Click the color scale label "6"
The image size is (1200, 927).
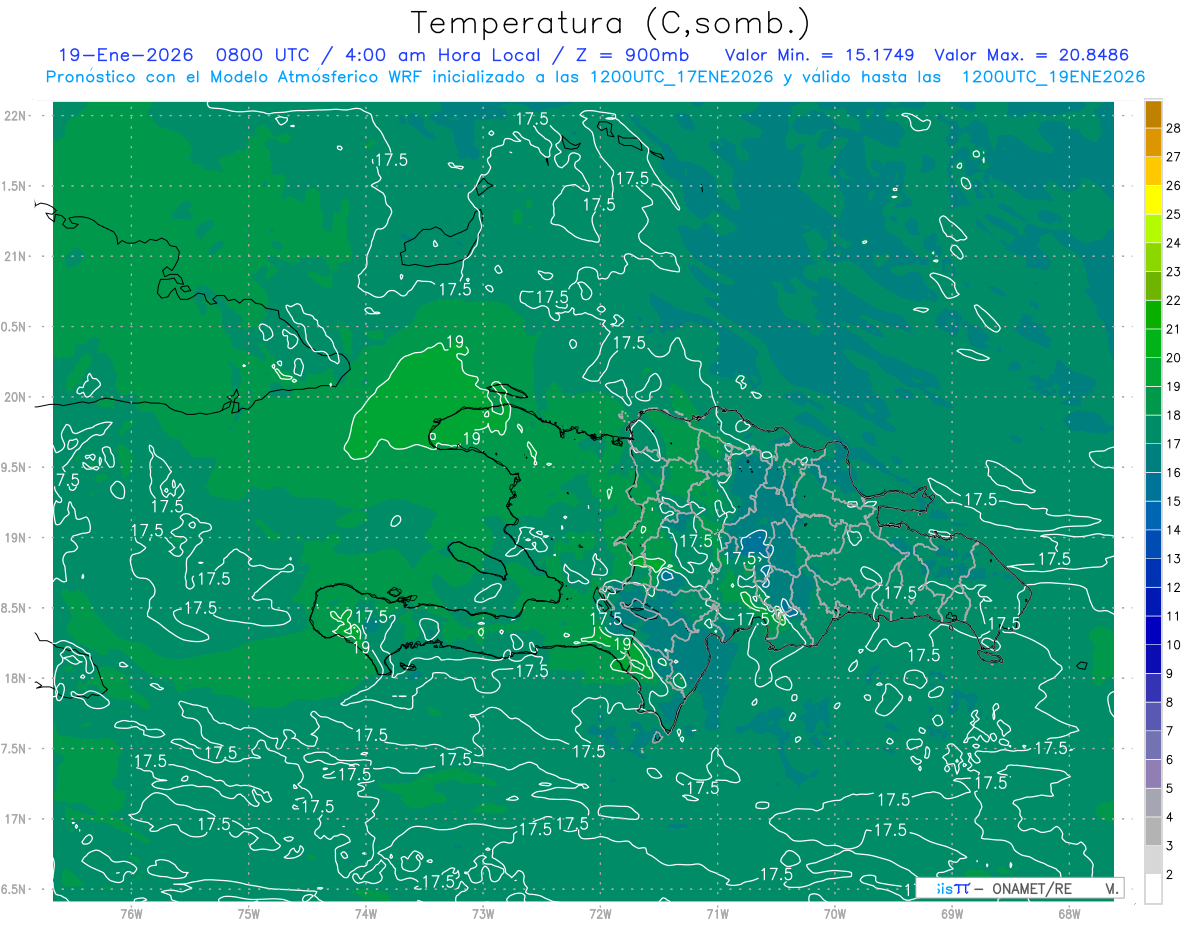point(1171,760)
